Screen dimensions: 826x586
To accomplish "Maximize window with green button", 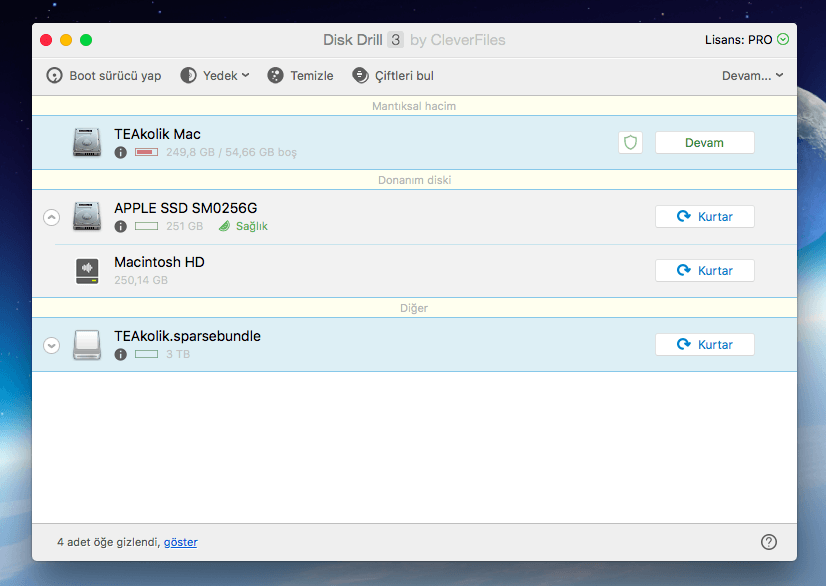I will pos(86,40).
